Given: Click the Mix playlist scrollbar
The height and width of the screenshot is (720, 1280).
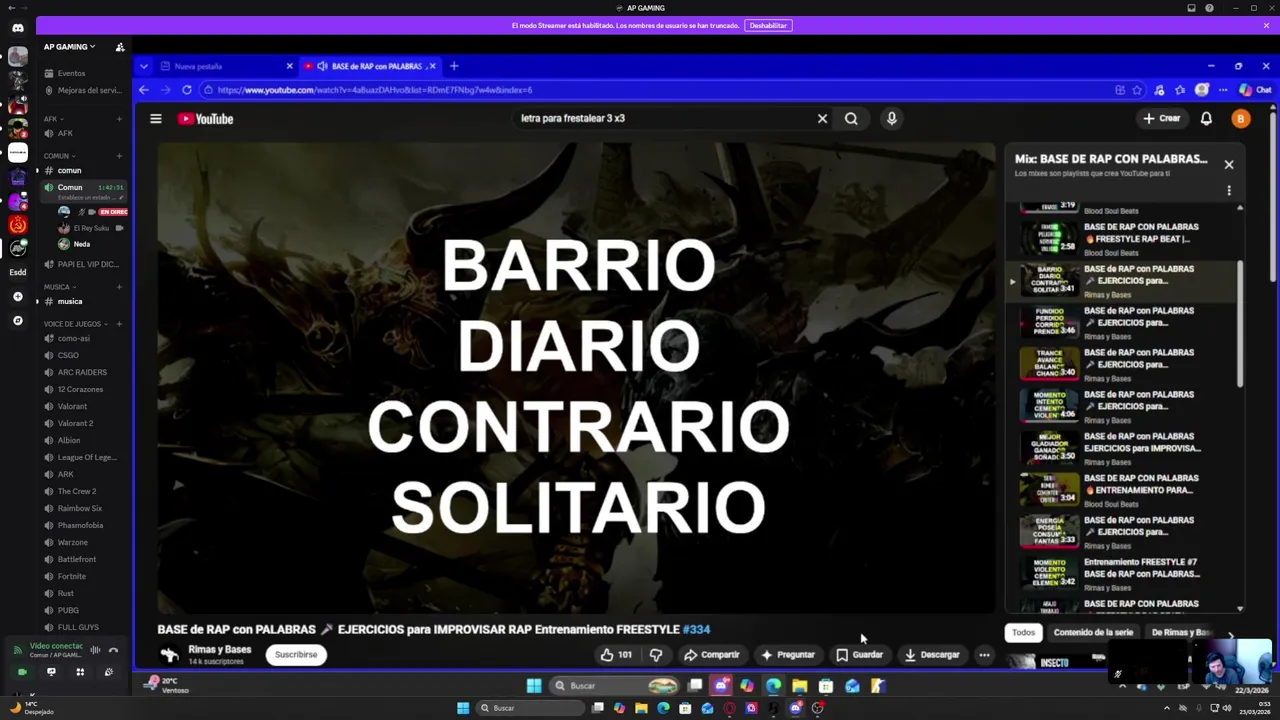Looking at the screenshot, I should pyautogui.click(x=1240, y=325).
